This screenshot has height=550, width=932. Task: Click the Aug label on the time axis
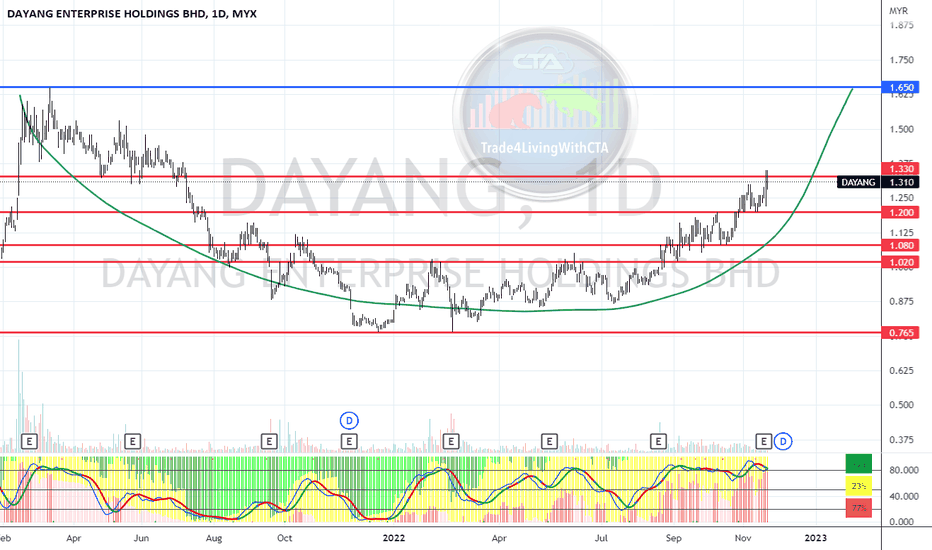[x=213, y=538]
